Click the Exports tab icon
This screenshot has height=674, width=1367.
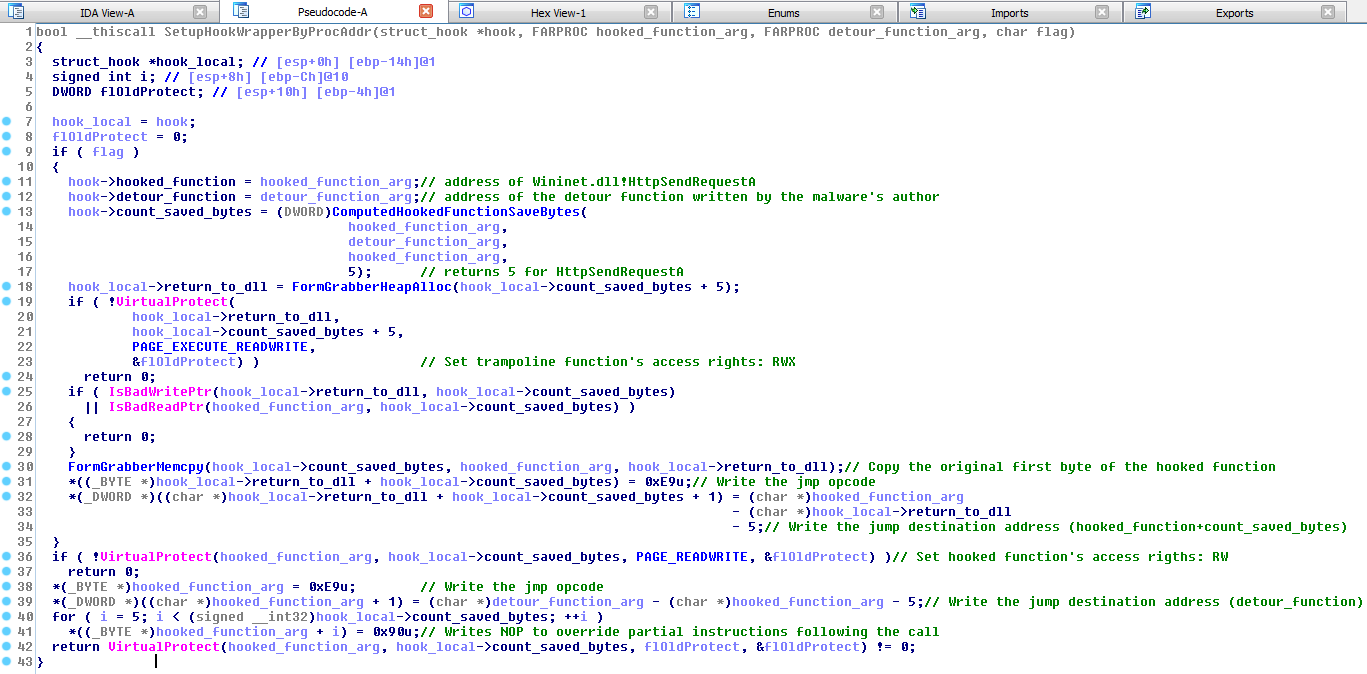tap(1143, 12)
